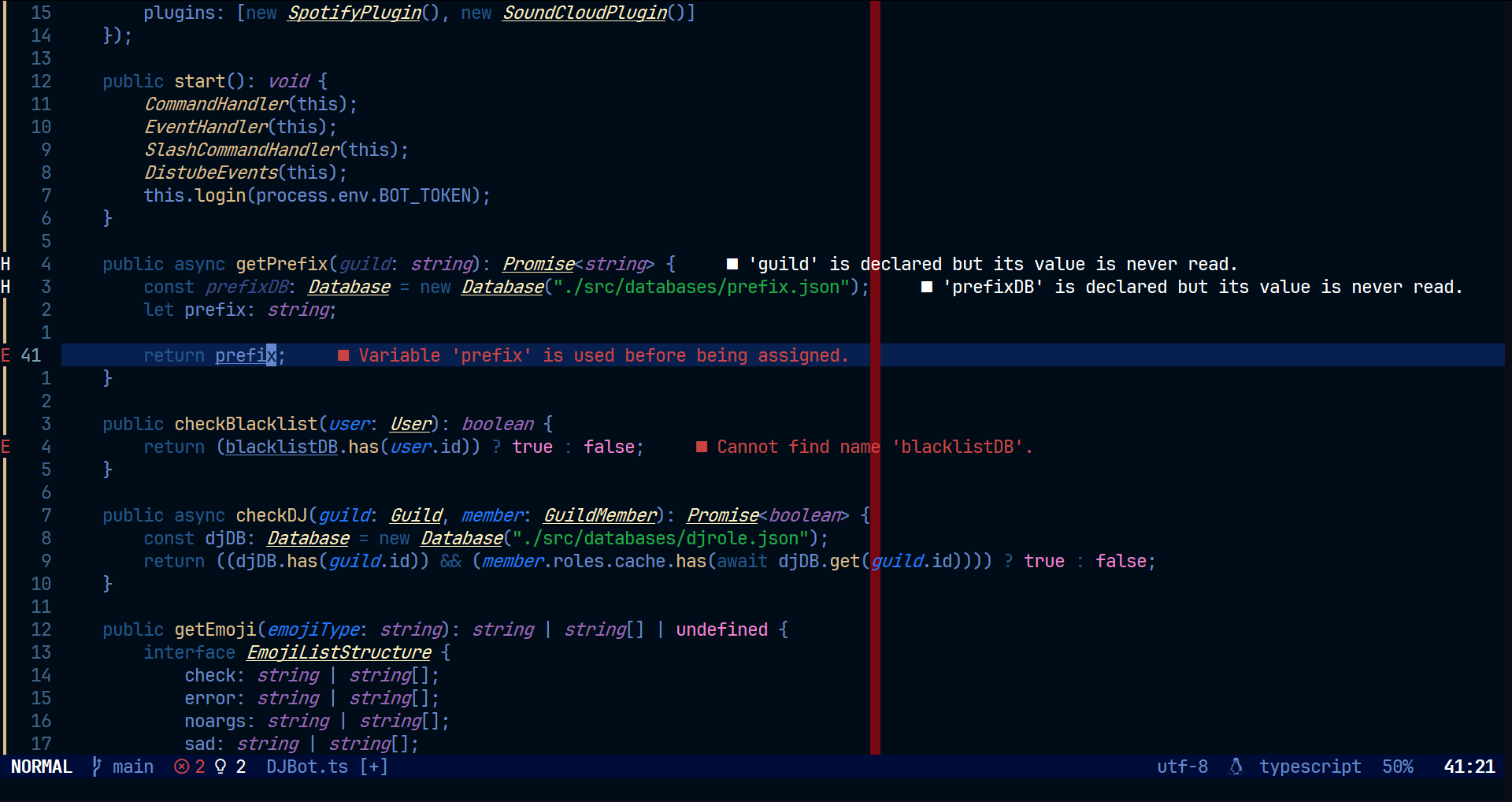The height and width of the screenshot is (802, 1512).
Task: Click 'undefined' in getEmoji return type
Action: pyautogui.click(x=722, y=629)
